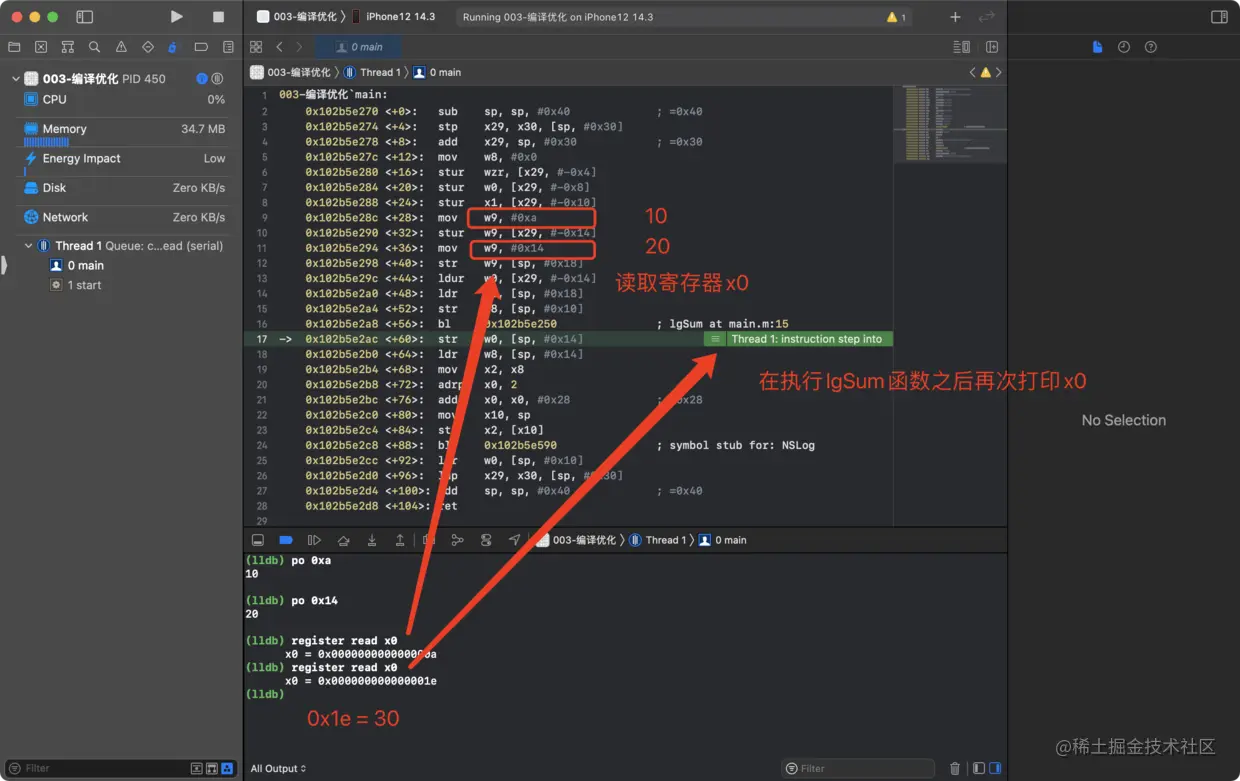Toggle the inspector panel button at top right
This screenshot has height=781, width=1240.
point(1219,17)
